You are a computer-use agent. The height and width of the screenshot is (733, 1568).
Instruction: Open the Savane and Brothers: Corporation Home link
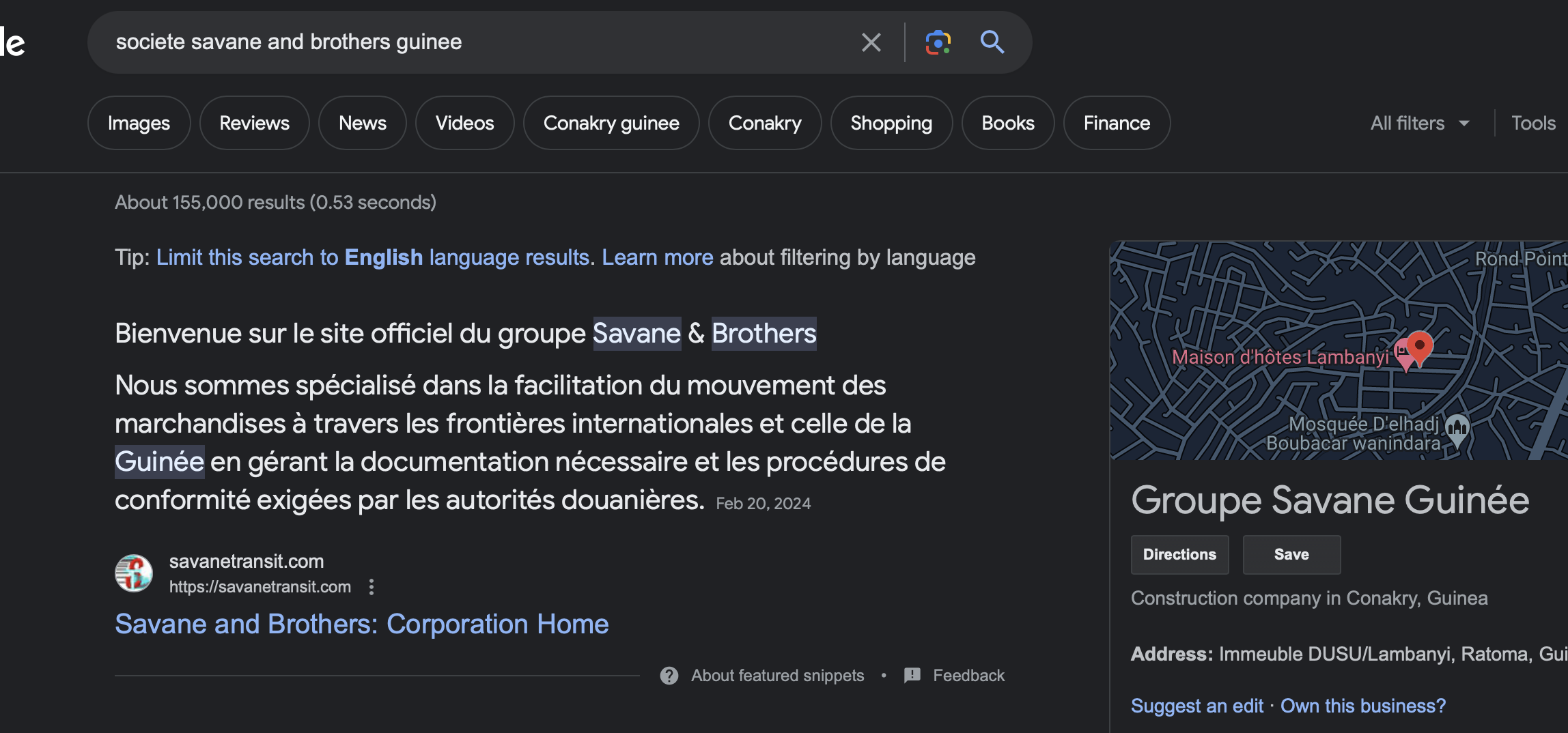(362, 624)
